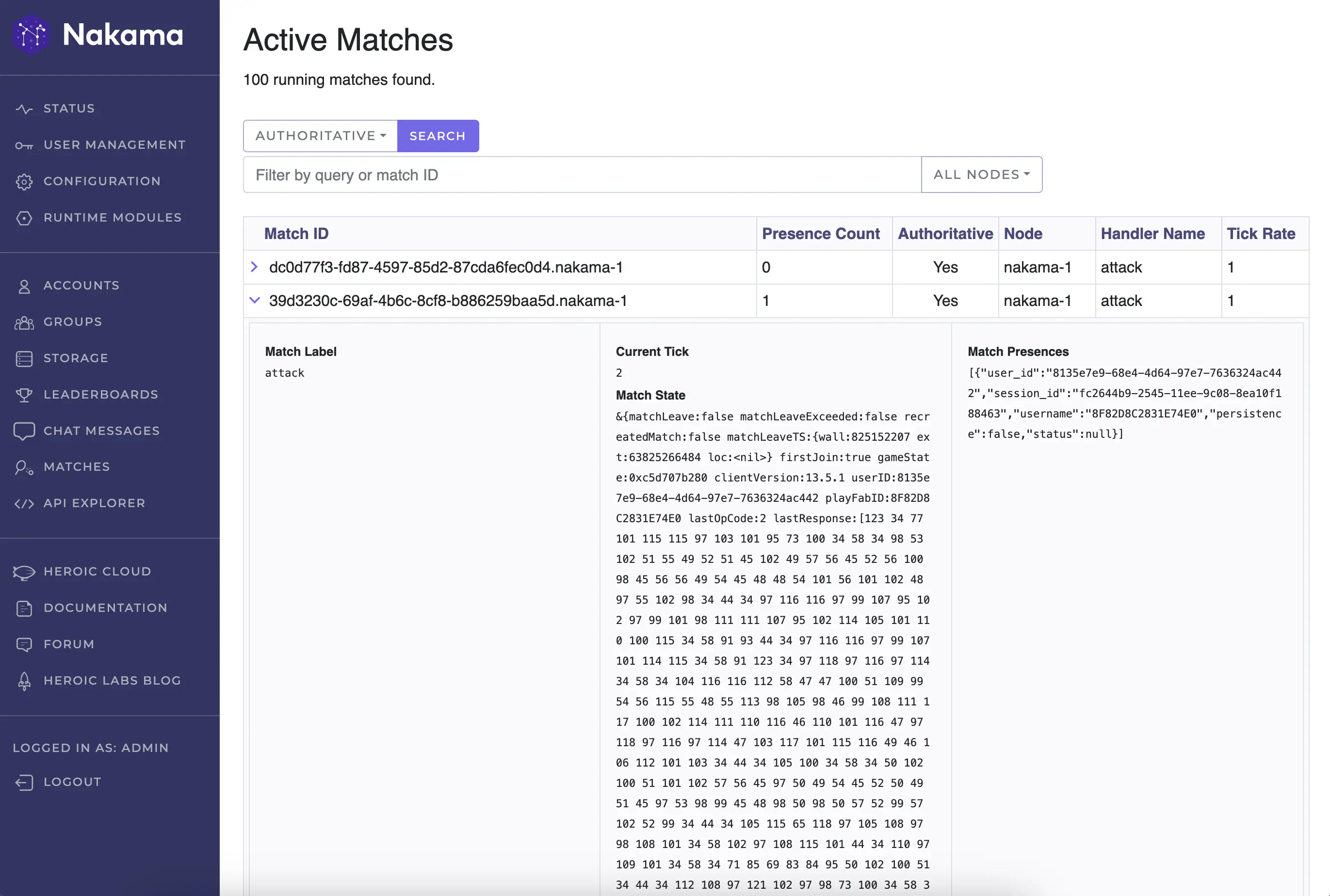This screenshot has width=1330, height=896.
Task: Click the User Management key icon
Action: point(24,145)
